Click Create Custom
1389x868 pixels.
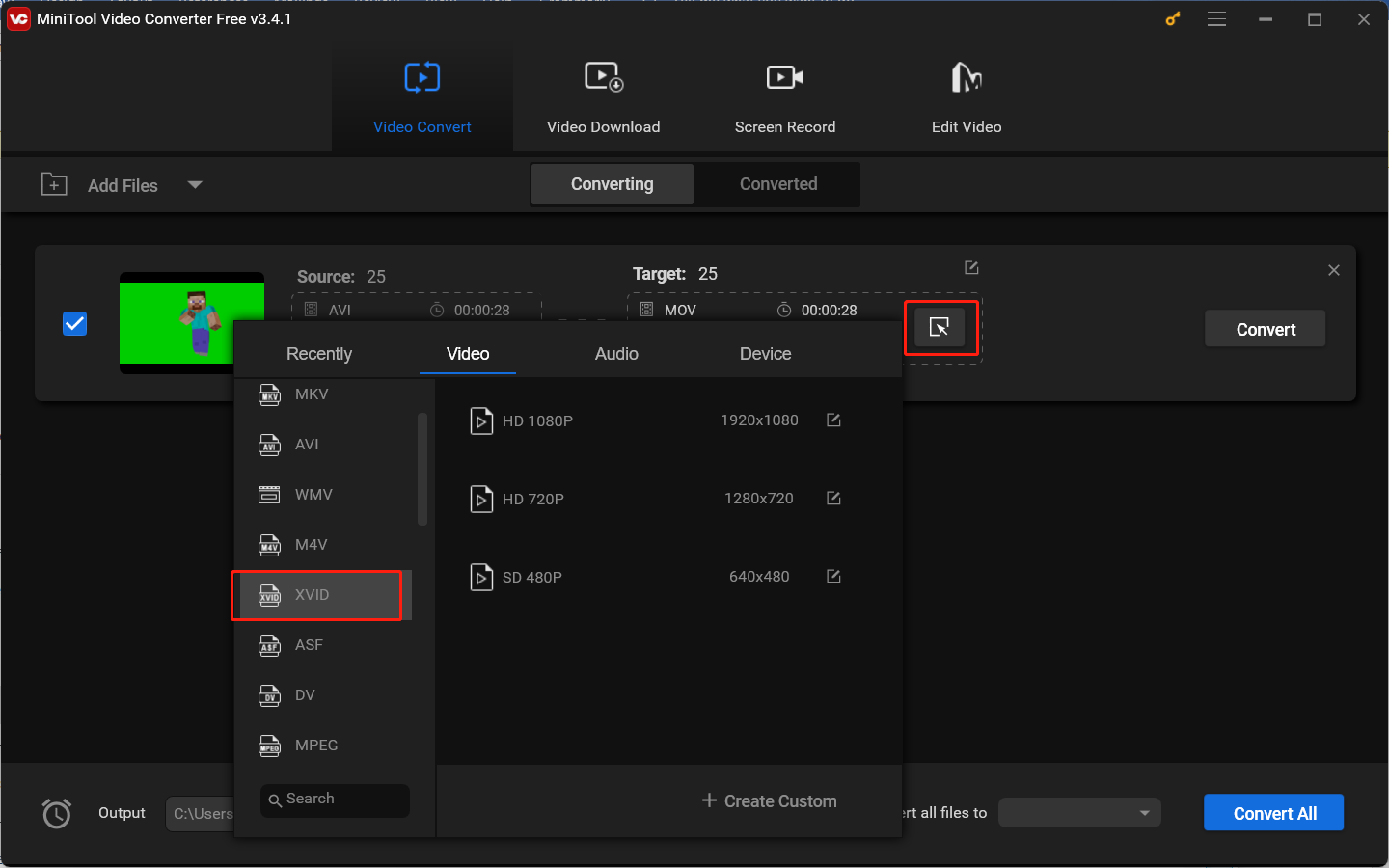(x=769, y=801)
